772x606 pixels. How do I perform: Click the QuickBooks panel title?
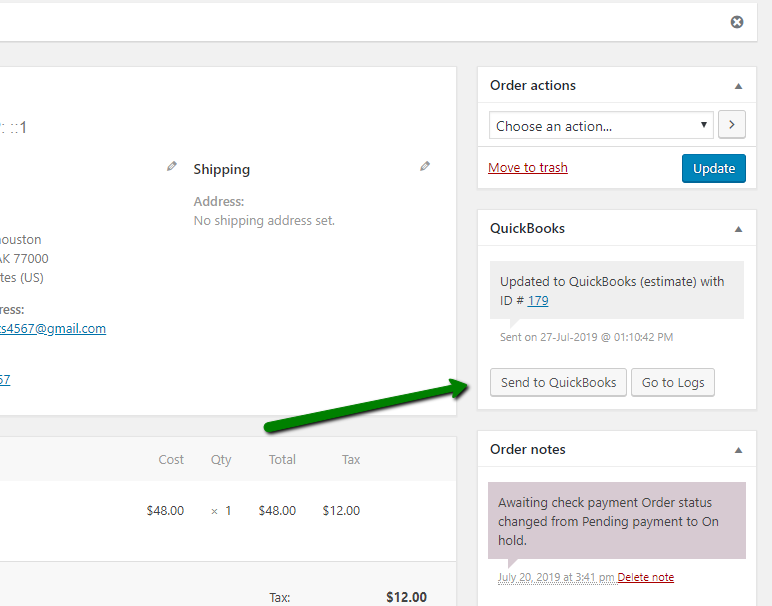click(527, 228)
